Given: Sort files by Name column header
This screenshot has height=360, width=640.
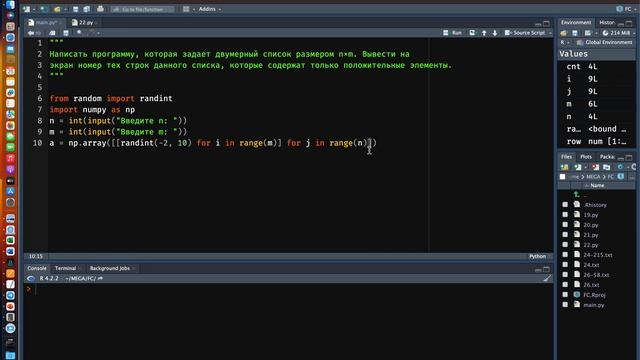Looking at the screenshot, I should (x=597, y=186).
